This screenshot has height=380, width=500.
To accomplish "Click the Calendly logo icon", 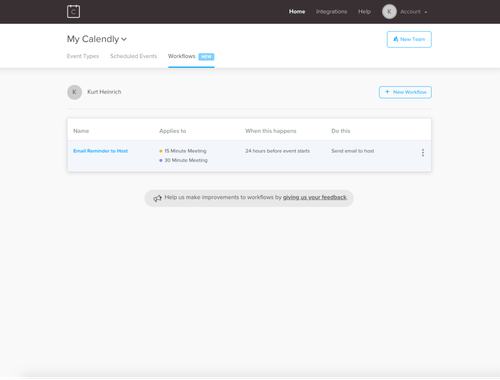I will click(73, 12).
